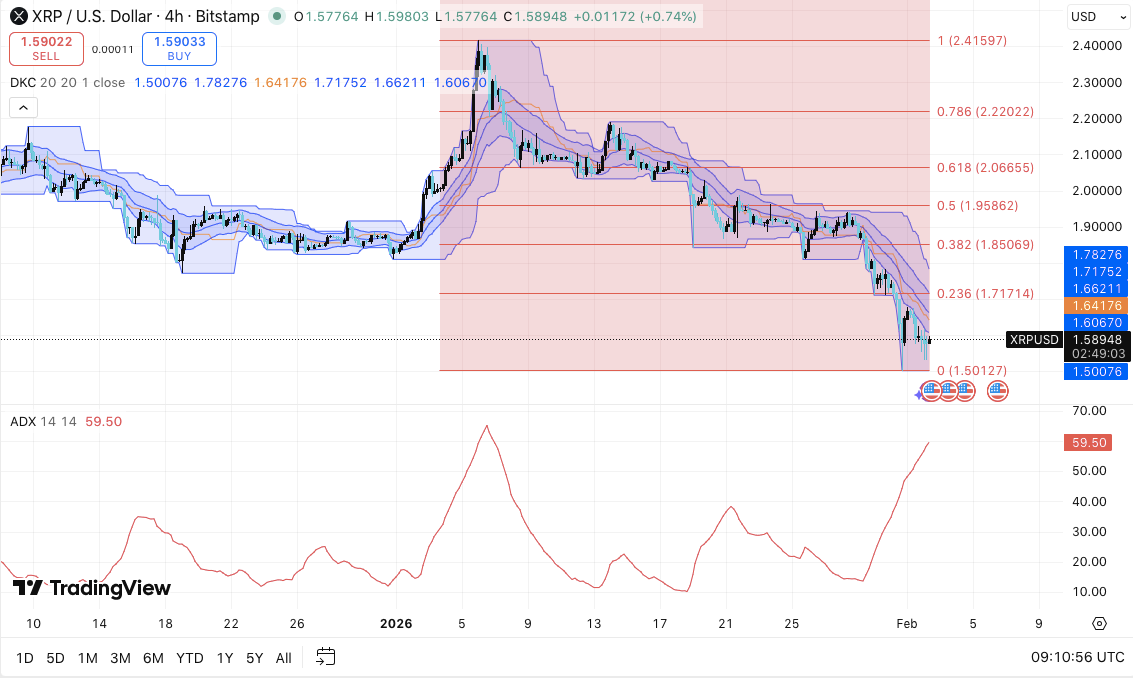Viewport: 1133px width, 678px height.
Task: Open the go-to-date calendar icon
Action: click(x=324, y=658)
